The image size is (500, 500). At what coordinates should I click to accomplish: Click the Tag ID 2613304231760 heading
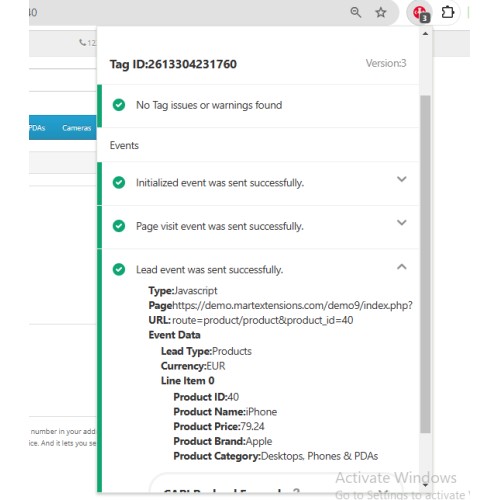(173, 64)
